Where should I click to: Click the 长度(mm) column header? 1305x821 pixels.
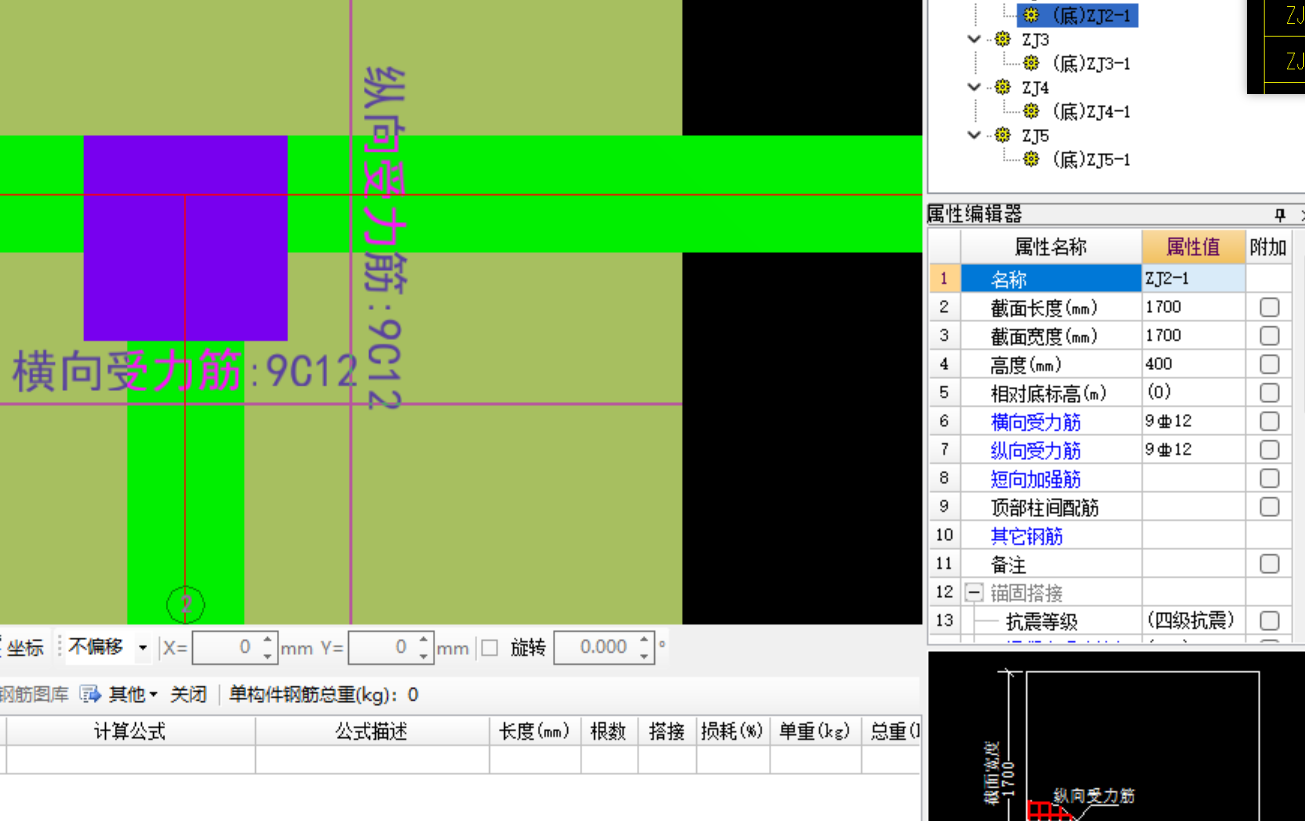(x=535, y=731)
